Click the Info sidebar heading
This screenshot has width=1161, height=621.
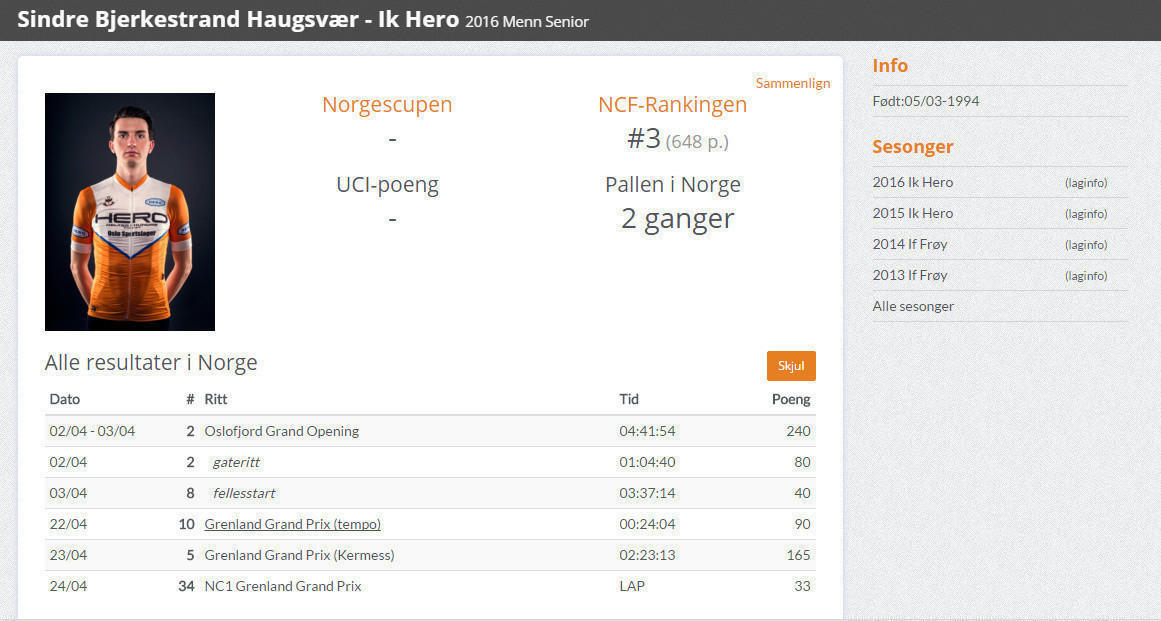click(x=890, y=66)
